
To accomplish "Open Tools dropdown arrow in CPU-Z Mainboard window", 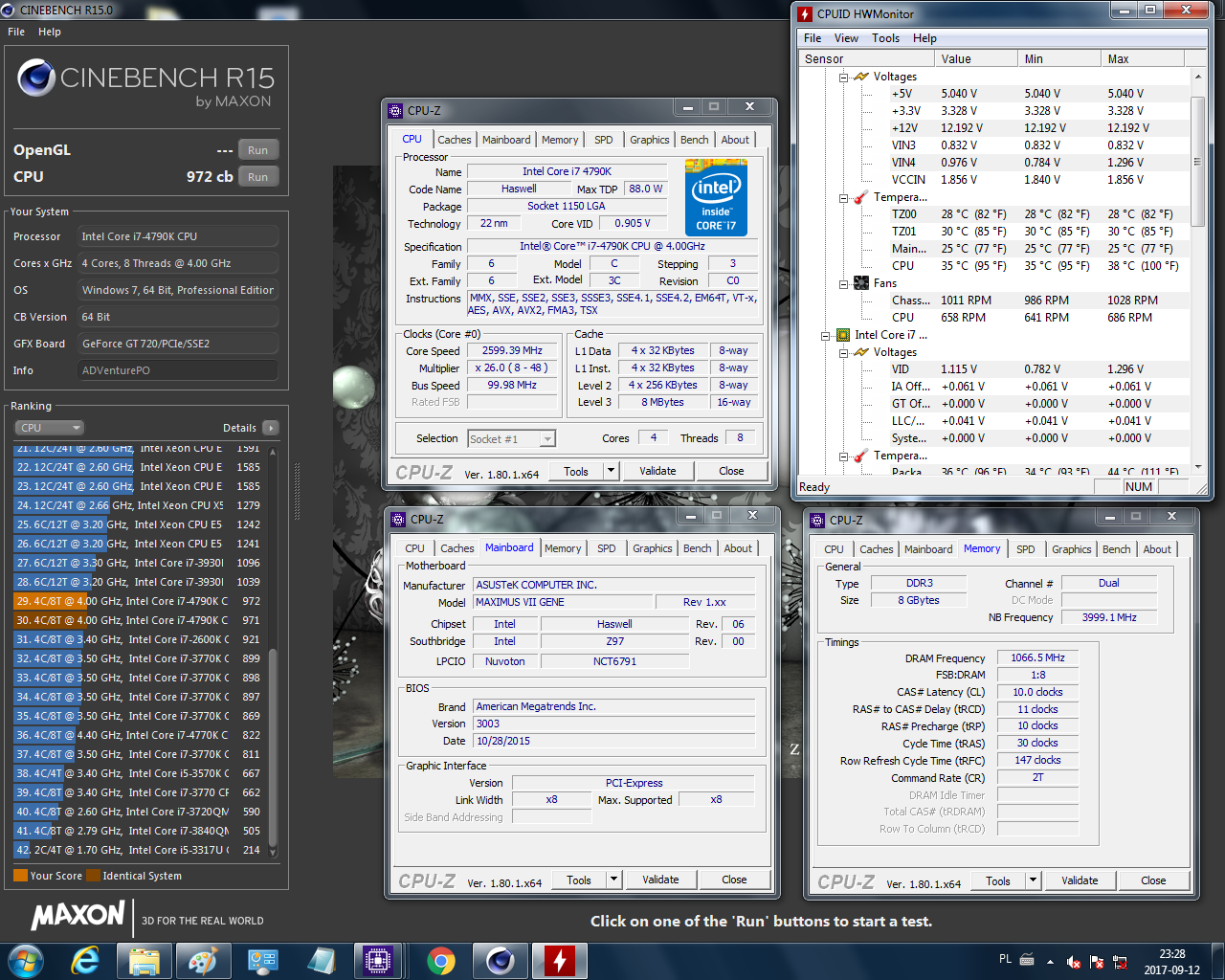I will (x=613, y=880).
